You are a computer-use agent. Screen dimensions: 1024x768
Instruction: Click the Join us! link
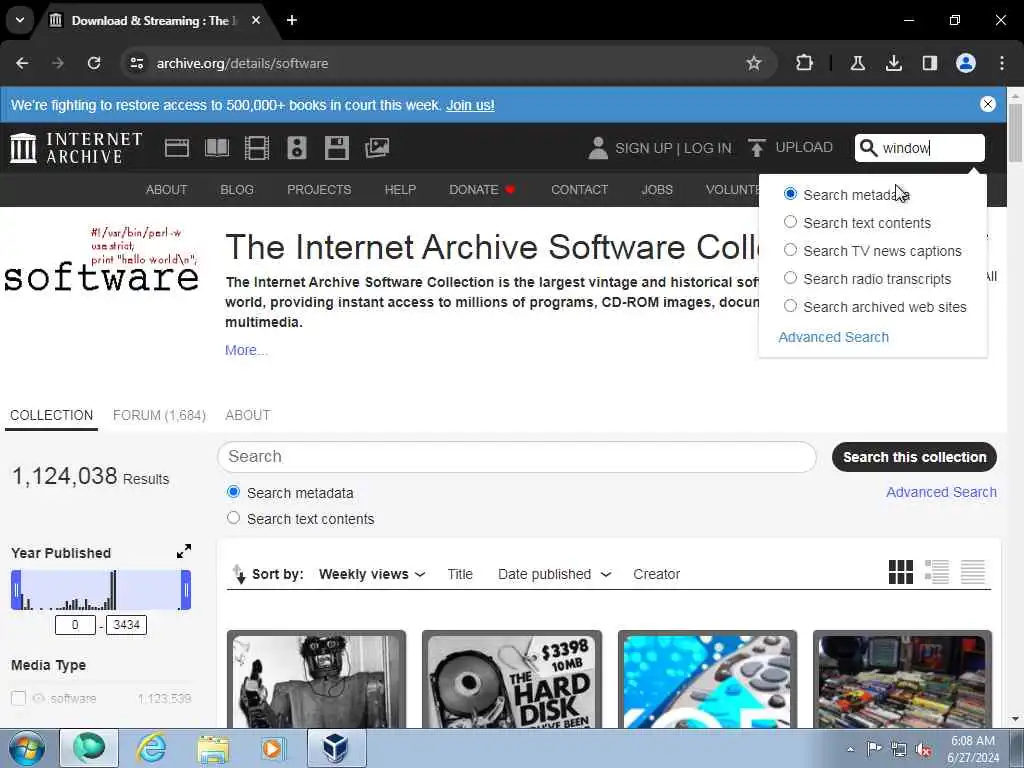(470, 105)
